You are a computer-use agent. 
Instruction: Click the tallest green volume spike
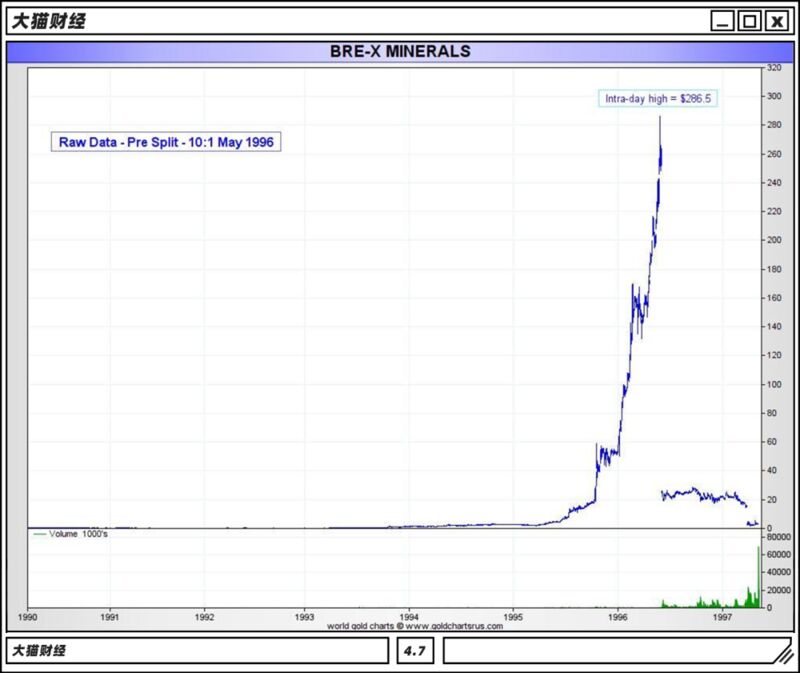coord(758,577)
